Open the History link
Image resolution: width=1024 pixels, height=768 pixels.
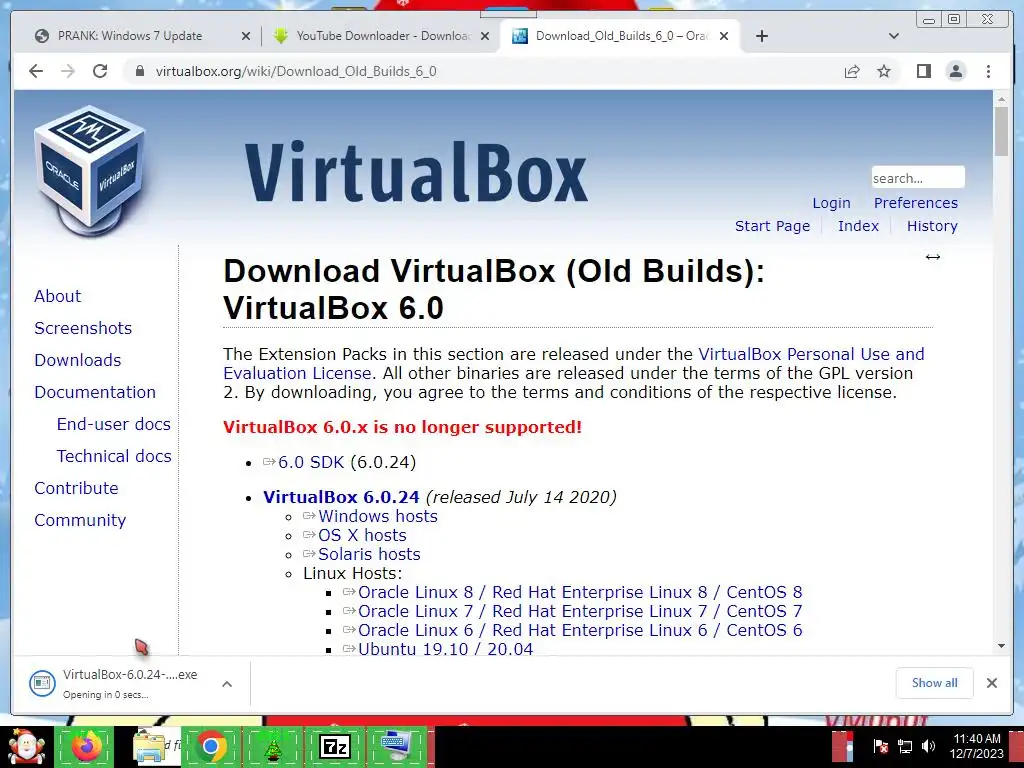(x=932, y=226)
